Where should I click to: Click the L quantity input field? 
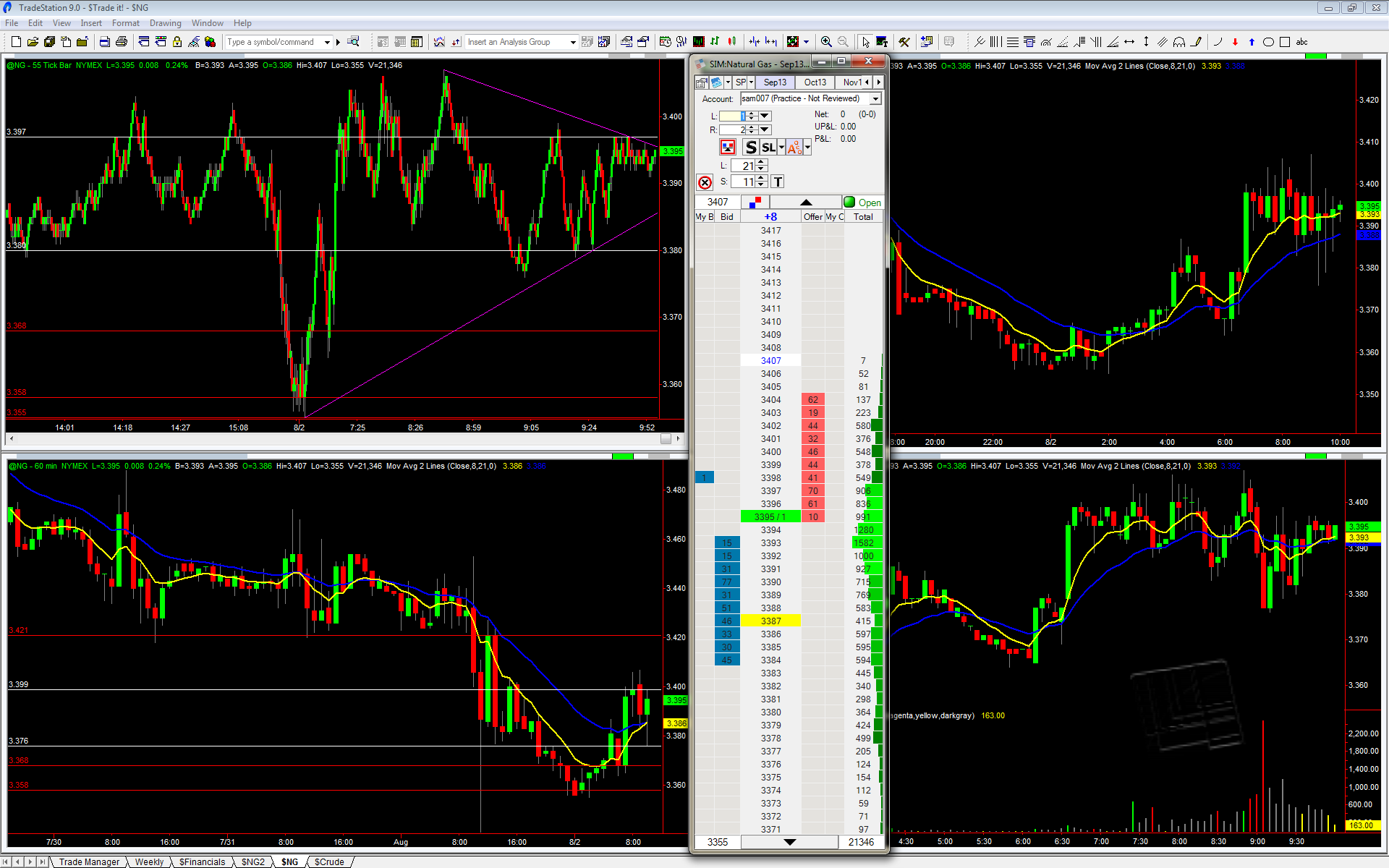[731, 116]
